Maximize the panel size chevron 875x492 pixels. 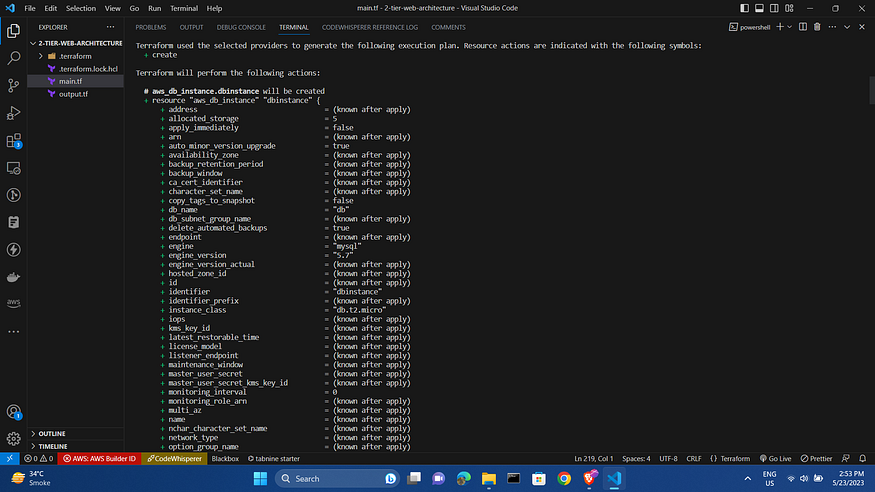pos(847,27)
